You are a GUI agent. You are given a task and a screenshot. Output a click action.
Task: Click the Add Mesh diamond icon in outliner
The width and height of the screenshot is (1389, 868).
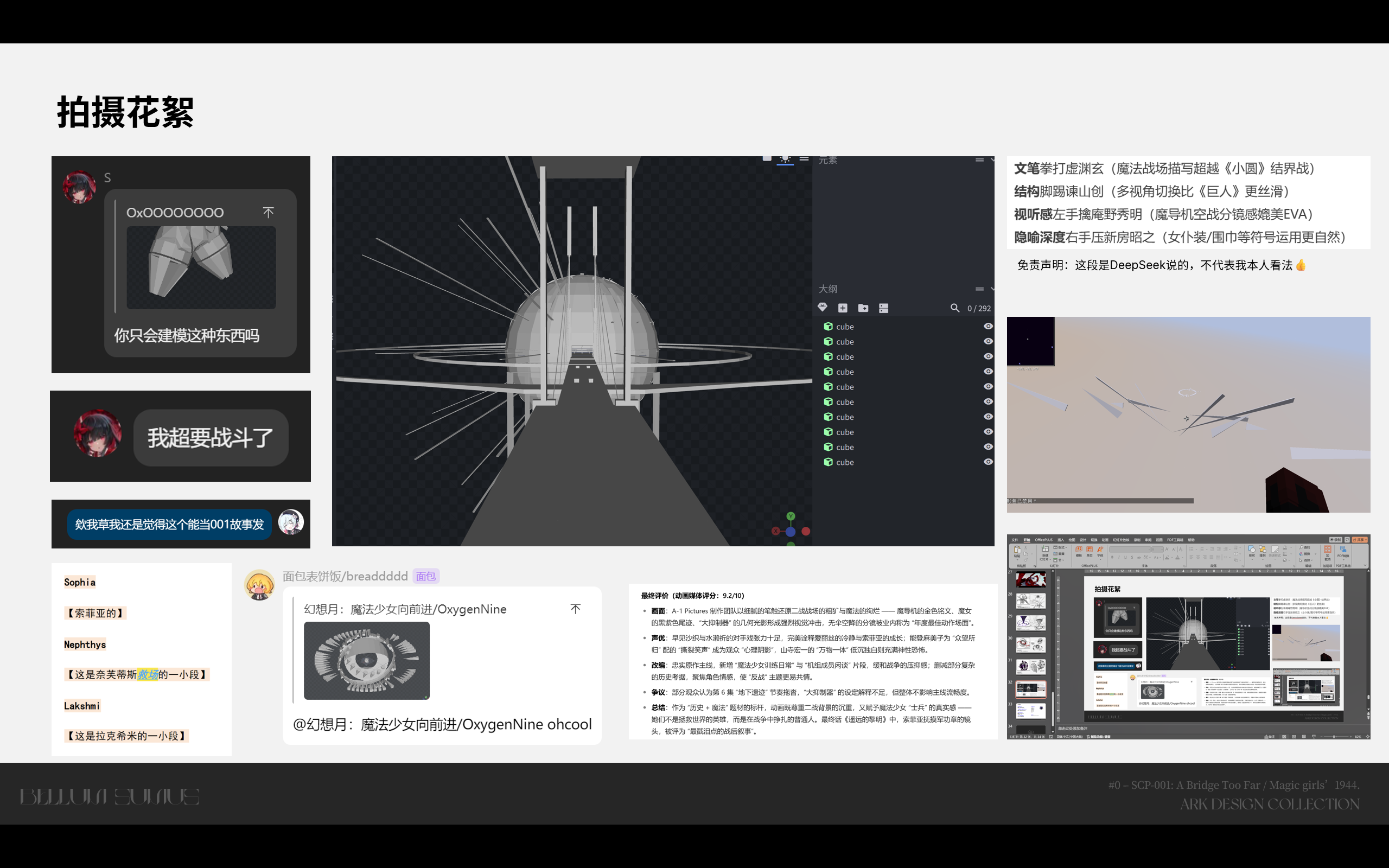tap(823, 308)
